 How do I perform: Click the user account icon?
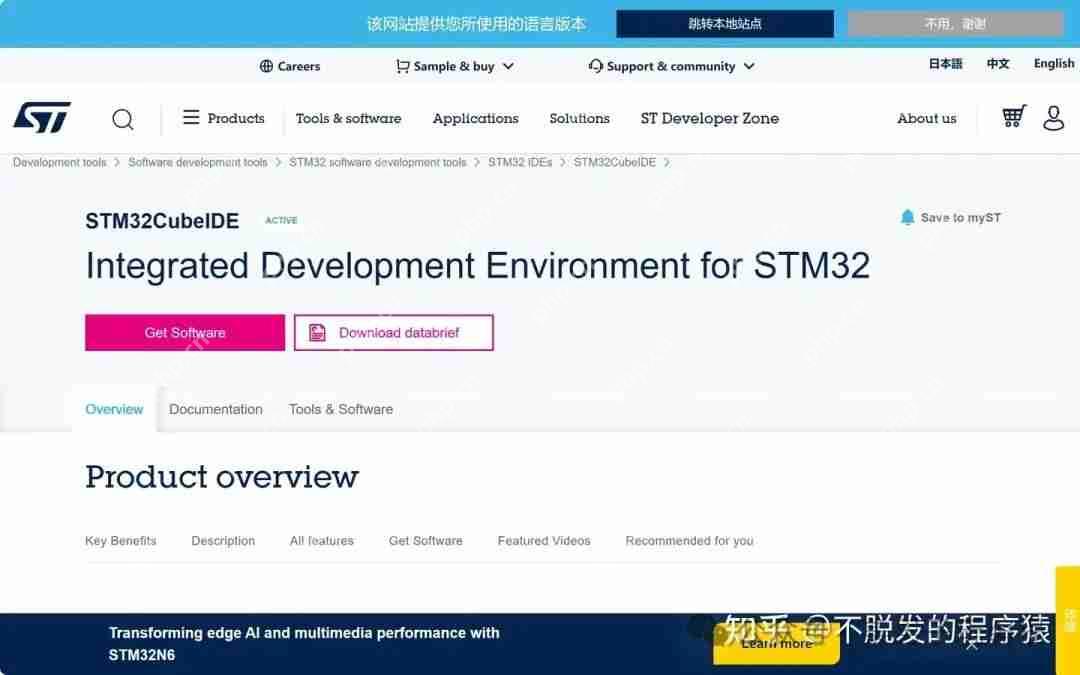point(1053,118)
